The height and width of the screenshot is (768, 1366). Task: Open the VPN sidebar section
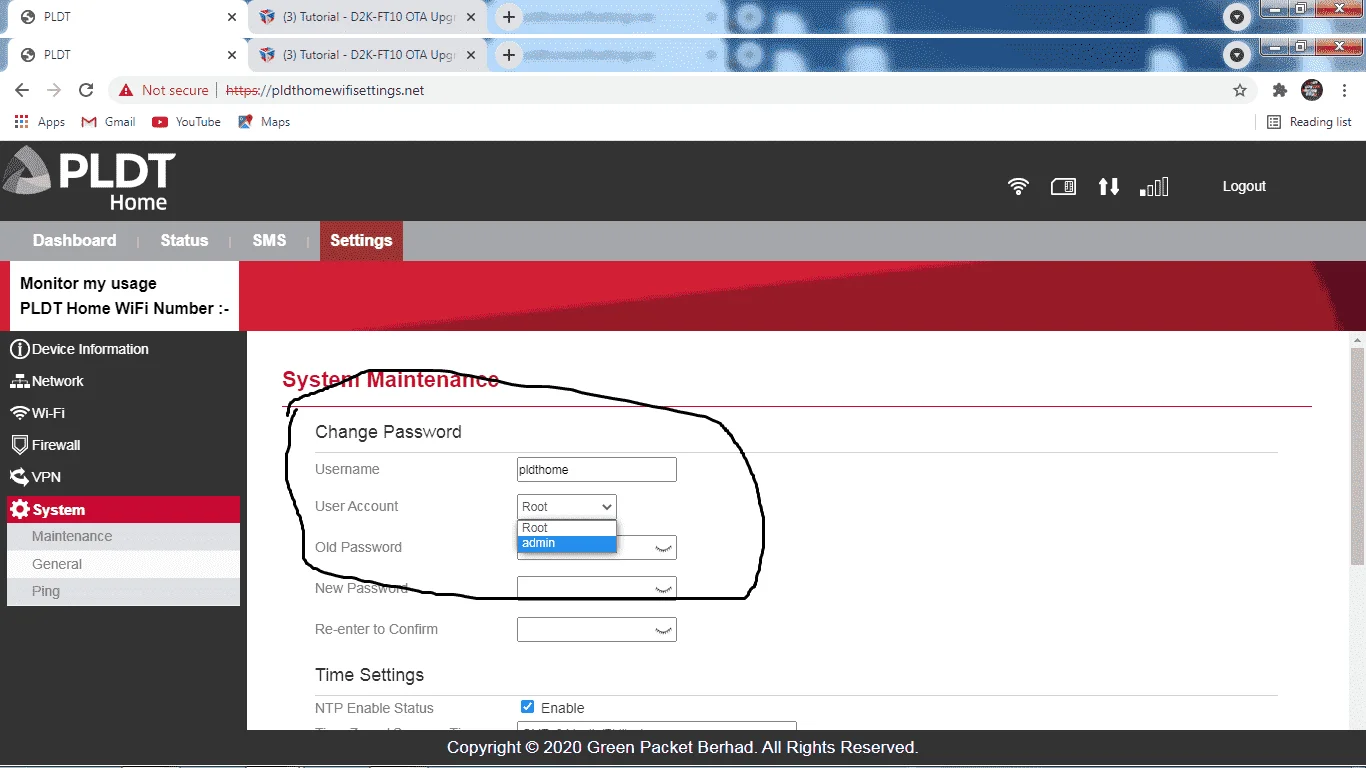click(35, 477)
